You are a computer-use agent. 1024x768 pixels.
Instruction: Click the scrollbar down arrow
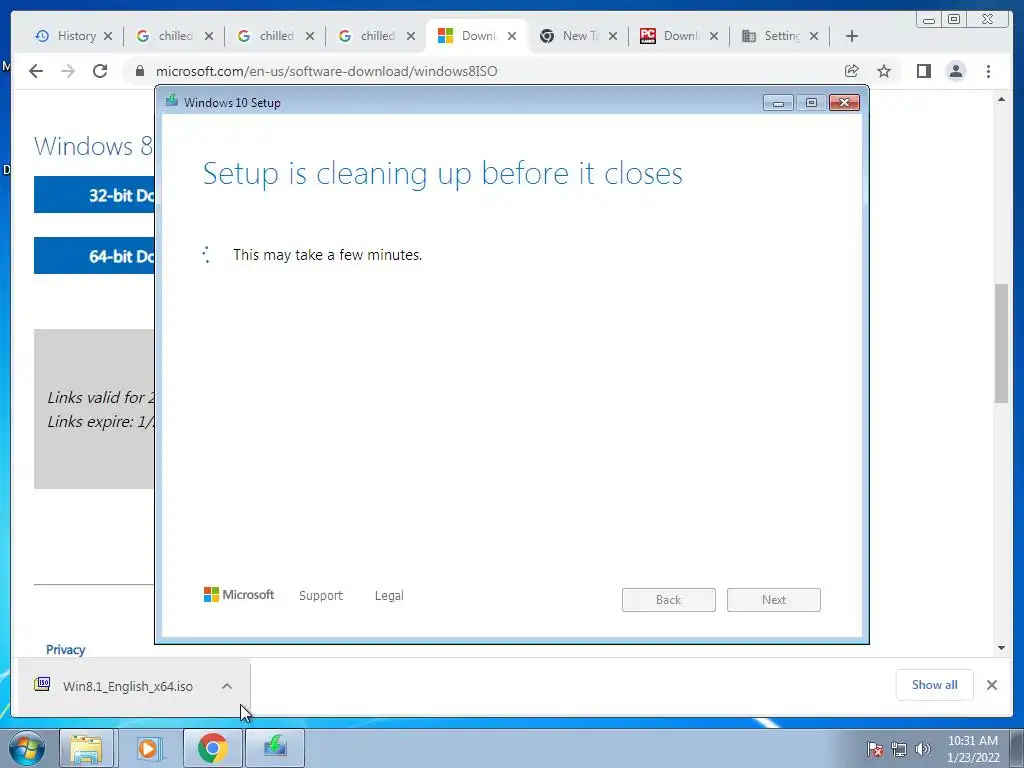(x=1001, y=648)
